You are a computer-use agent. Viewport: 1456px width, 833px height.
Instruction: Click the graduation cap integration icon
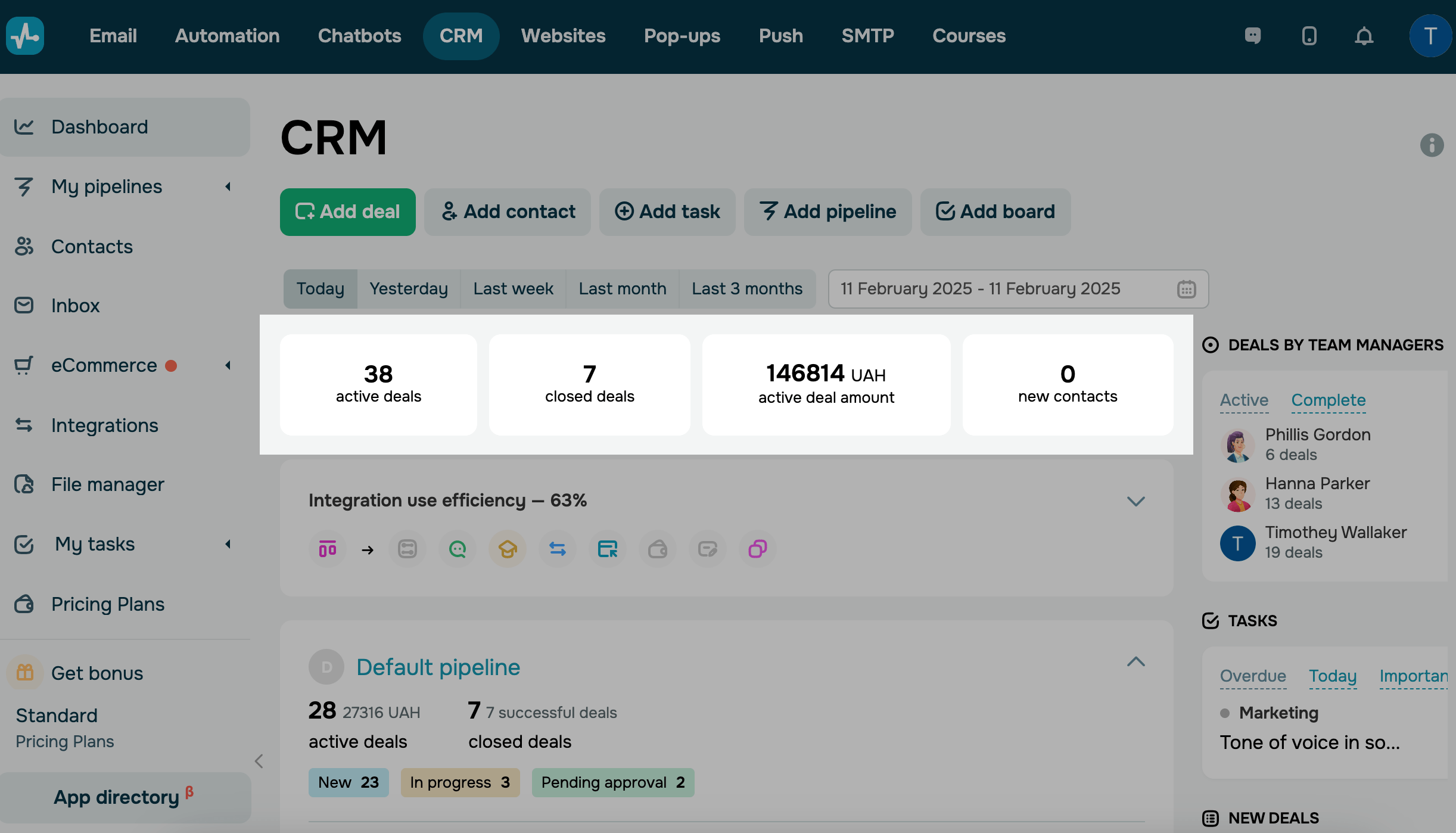pyautogui.click(x=507, y=549)
